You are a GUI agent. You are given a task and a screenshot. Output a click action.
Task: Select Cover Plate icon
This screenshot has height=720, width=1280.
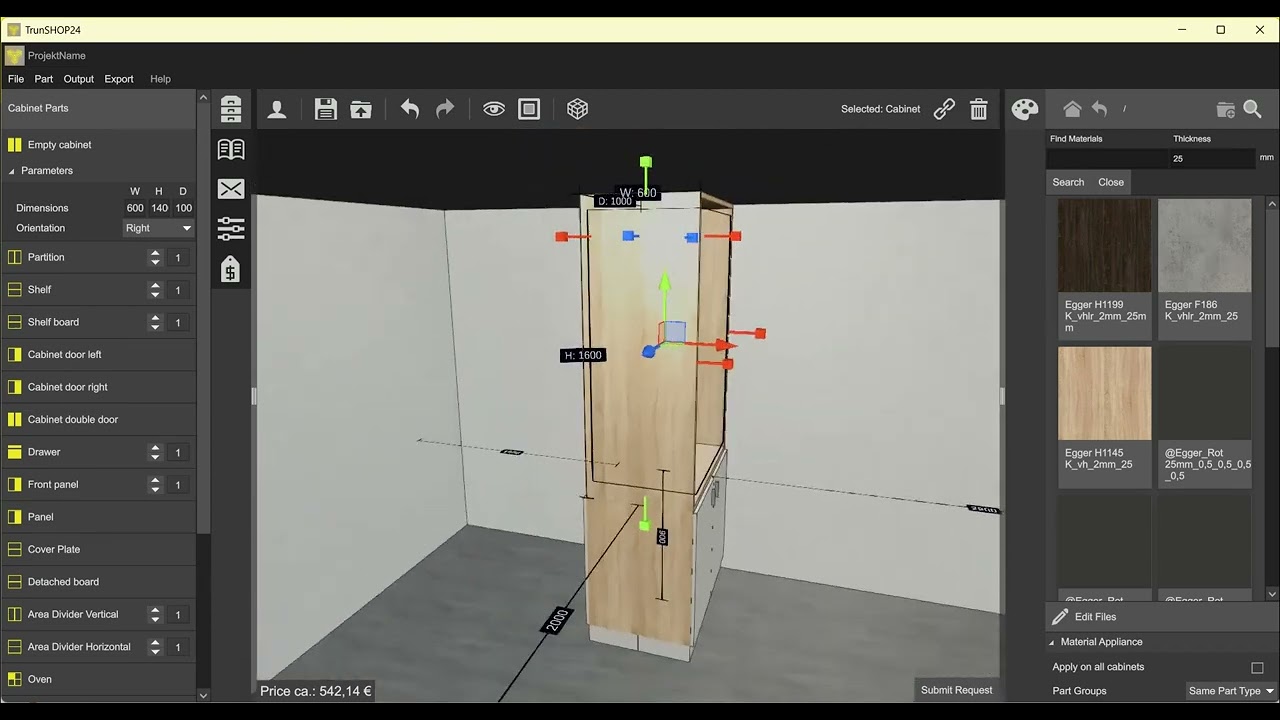point(14,549)
